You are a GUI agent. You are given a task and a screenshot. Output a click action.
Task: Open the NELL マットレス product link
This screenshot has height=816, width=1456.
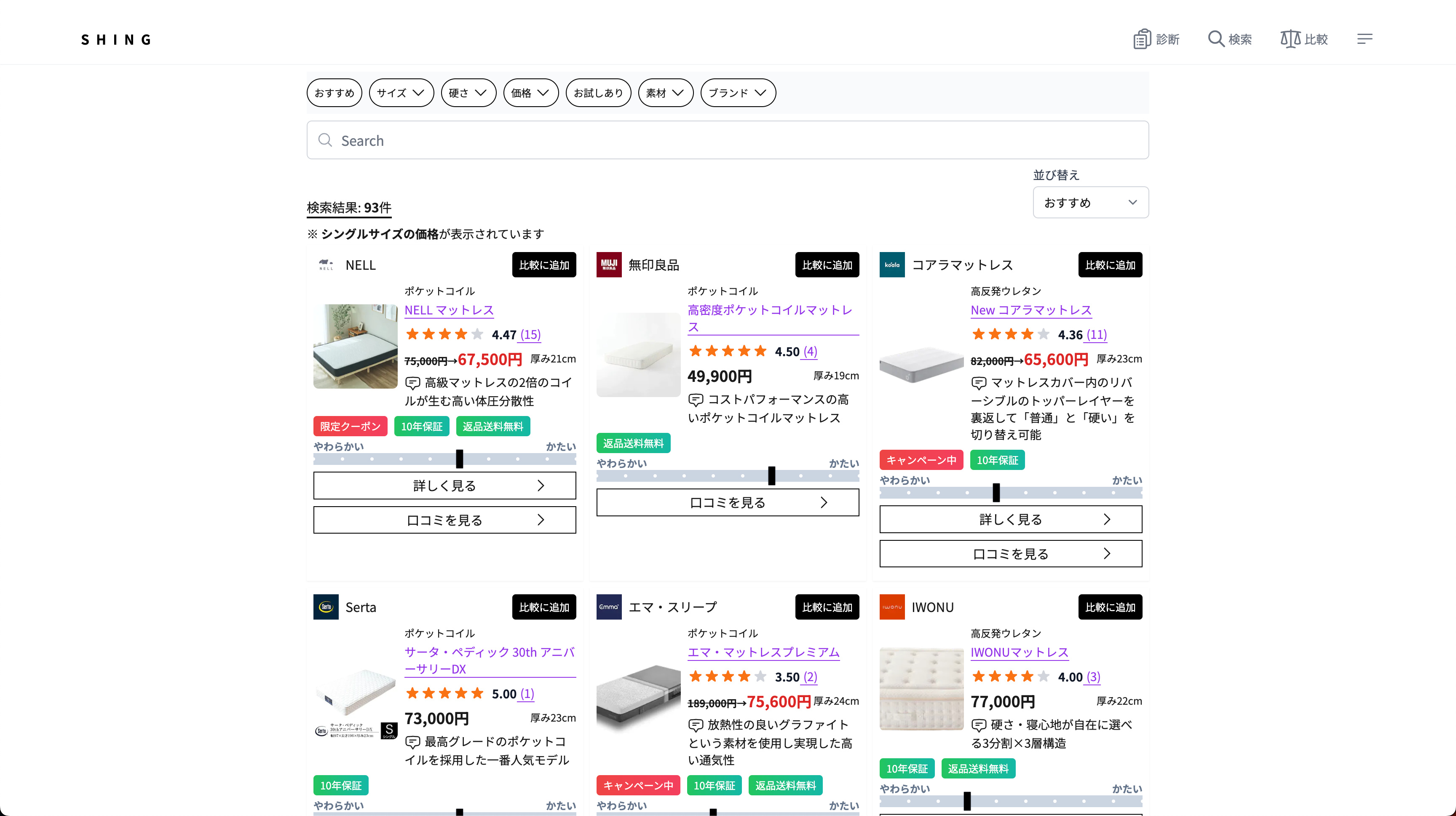pyautogui.click(x=450, y=310)
